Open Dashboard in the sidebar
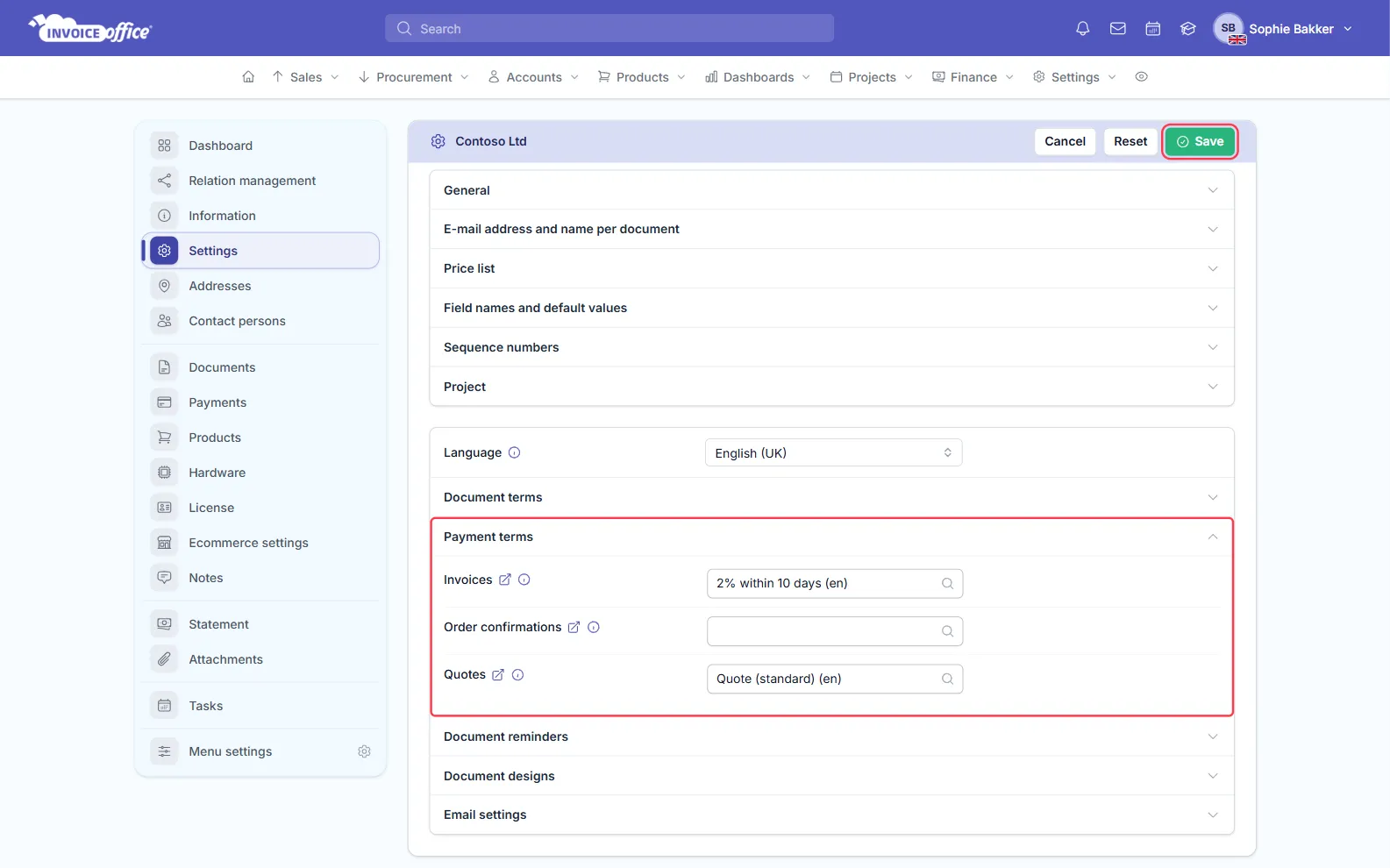The image size is (1390, 868). click(x=260, y=146)
